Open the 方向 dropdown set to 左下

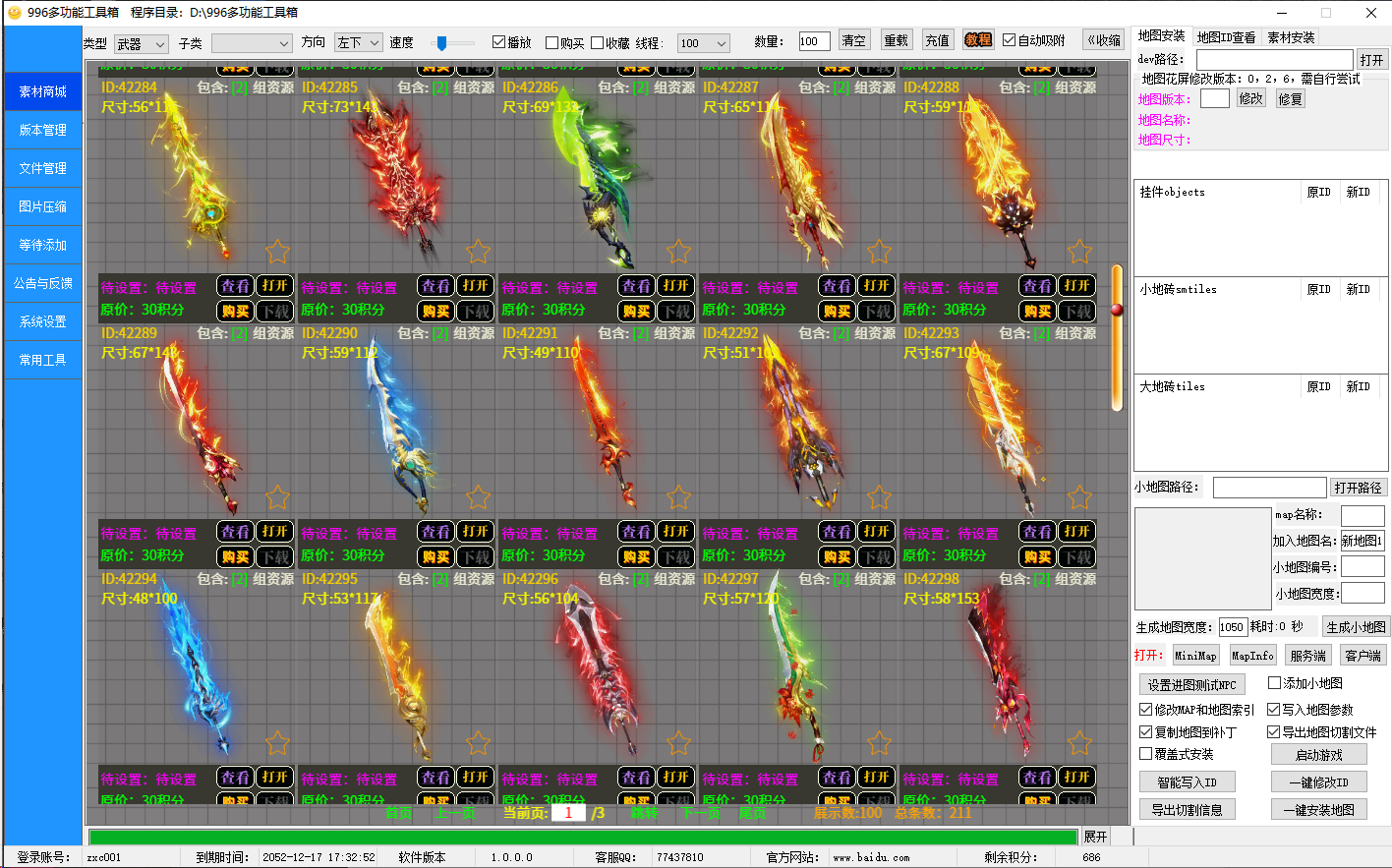point(358,42)
